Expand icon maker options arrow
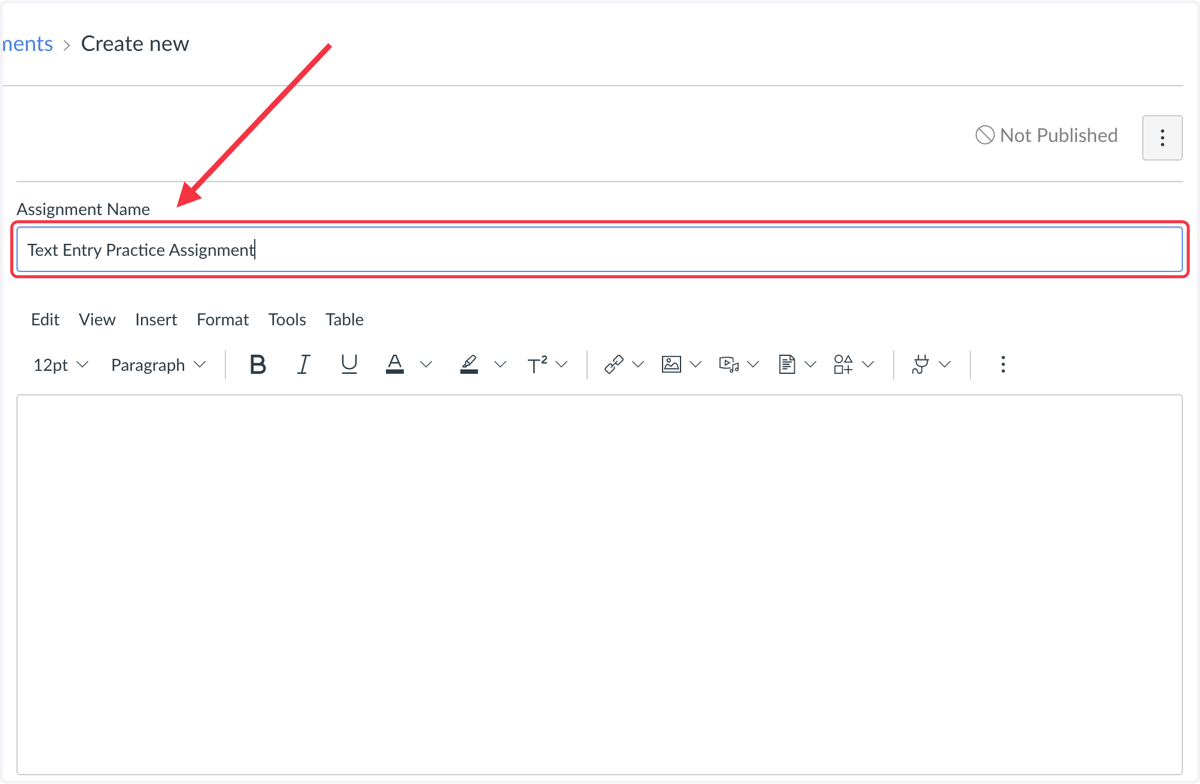Image resolution: width=1200 pixels, height=784 pixels. click(868, 365)
